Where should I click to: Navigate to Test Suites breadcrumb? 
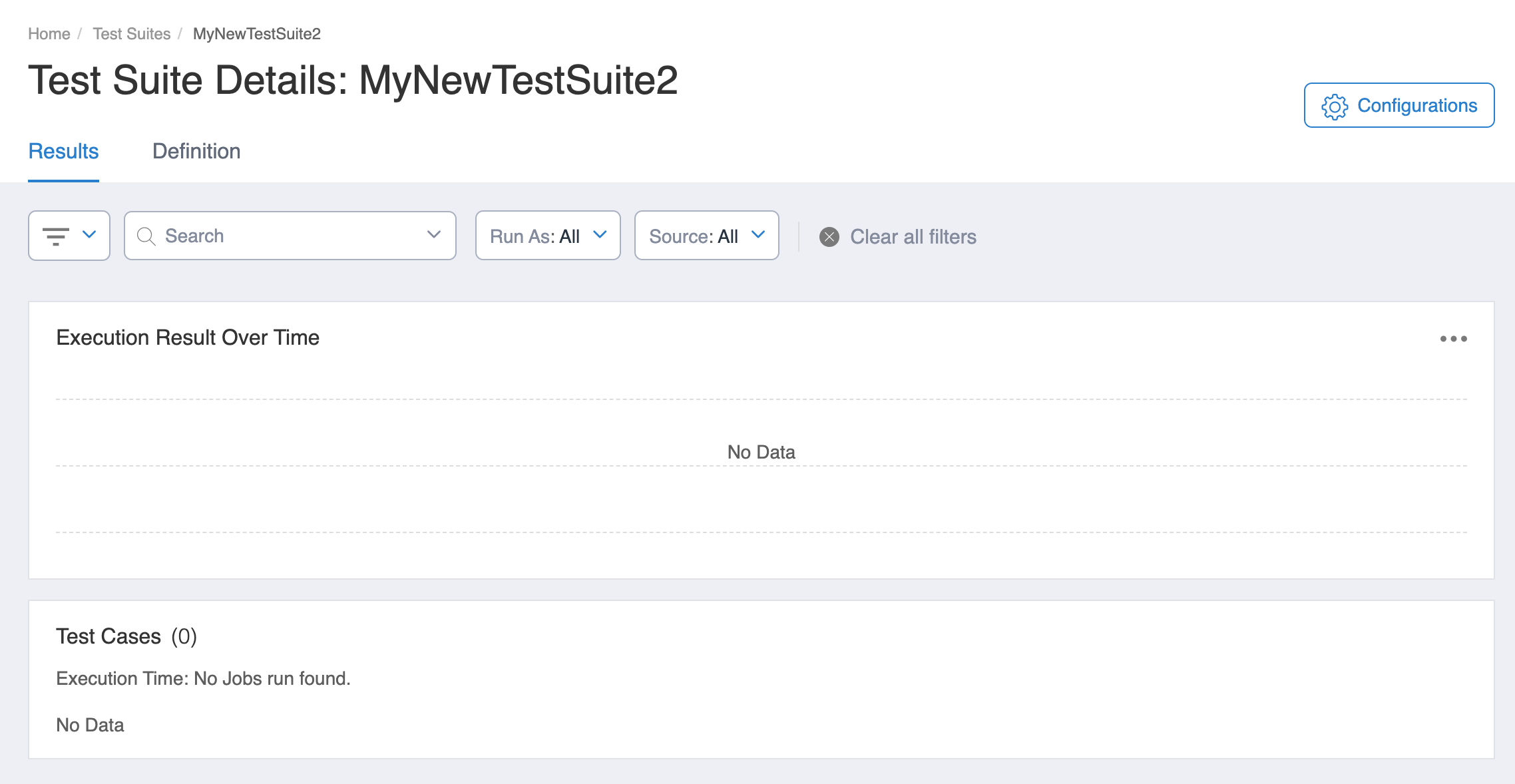131,34
